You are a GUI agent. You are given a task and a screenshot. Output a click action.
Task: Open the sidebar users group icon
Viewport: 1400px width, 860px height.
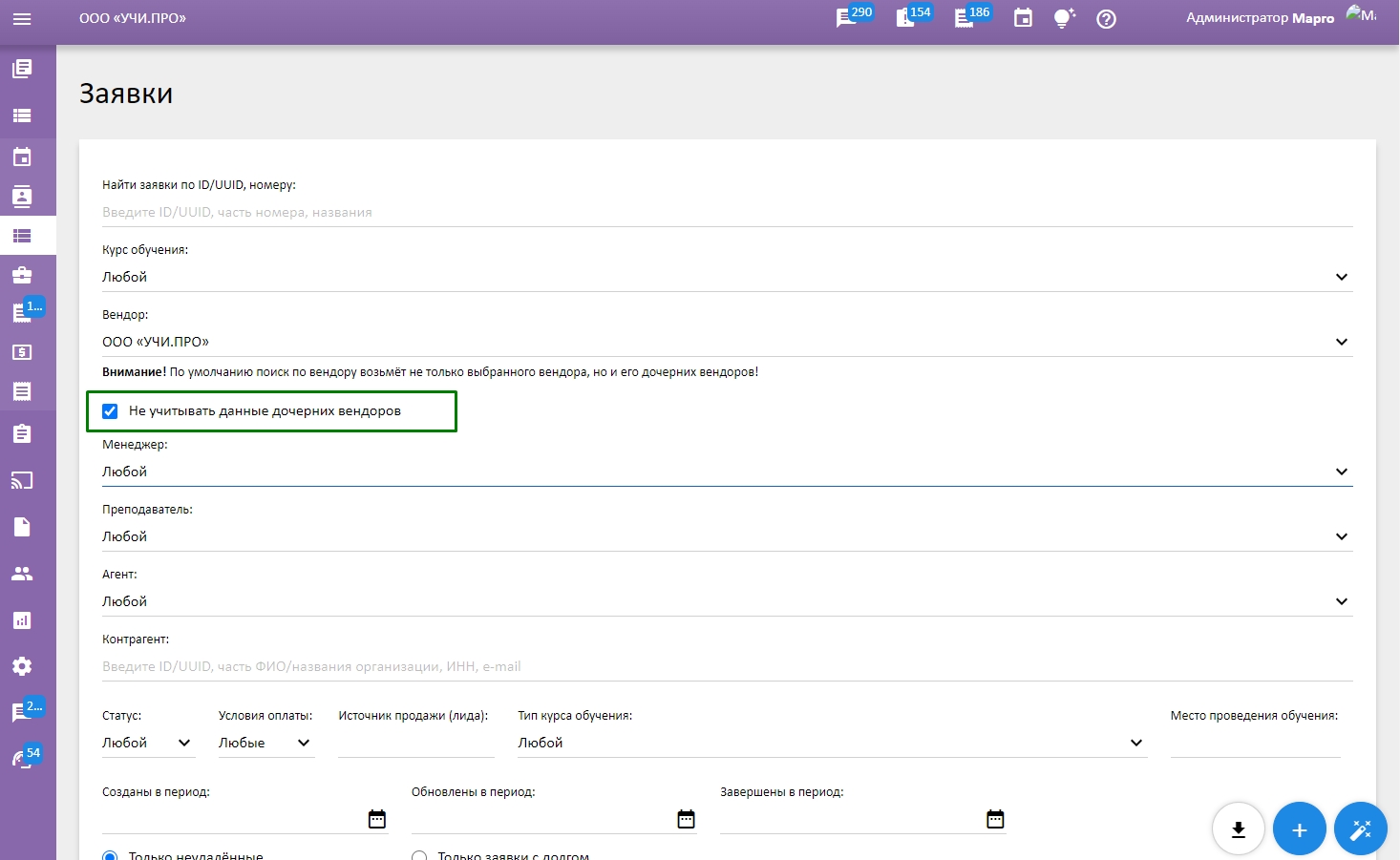pos(22,574)
